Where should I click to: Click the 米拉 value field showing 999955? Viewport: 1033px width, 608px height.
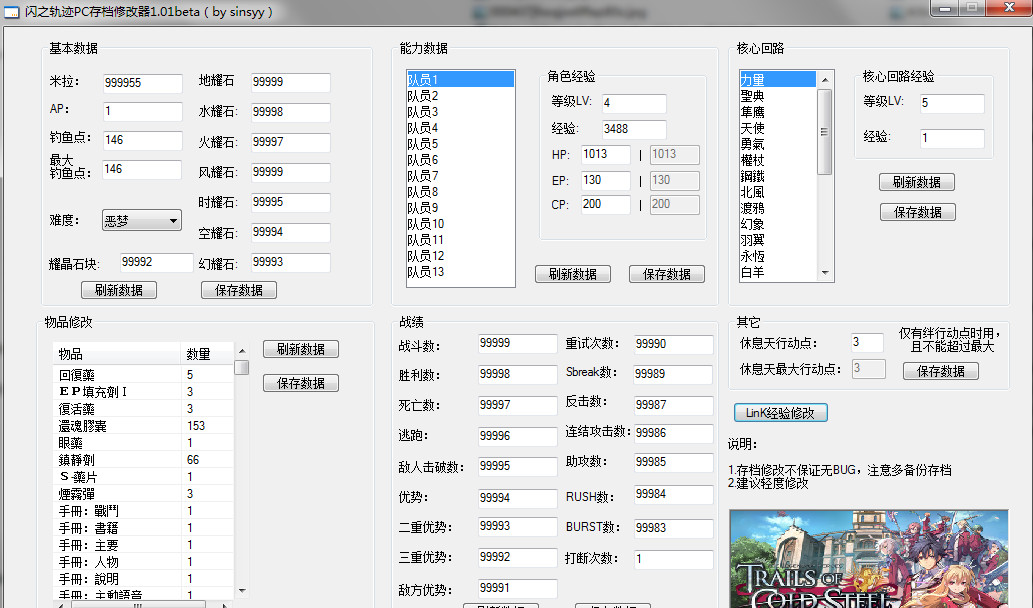pyautogui.click(x=142, y=83)
